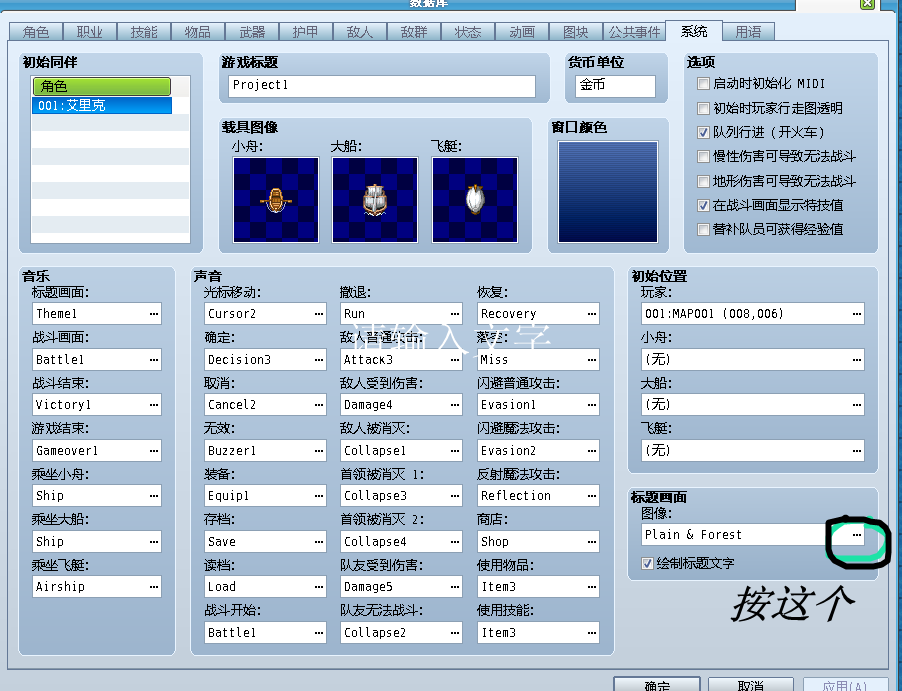The image size is (902, 691).
Task: Open the ellipsis for Evasion1 sound
Action: [592, 404]
